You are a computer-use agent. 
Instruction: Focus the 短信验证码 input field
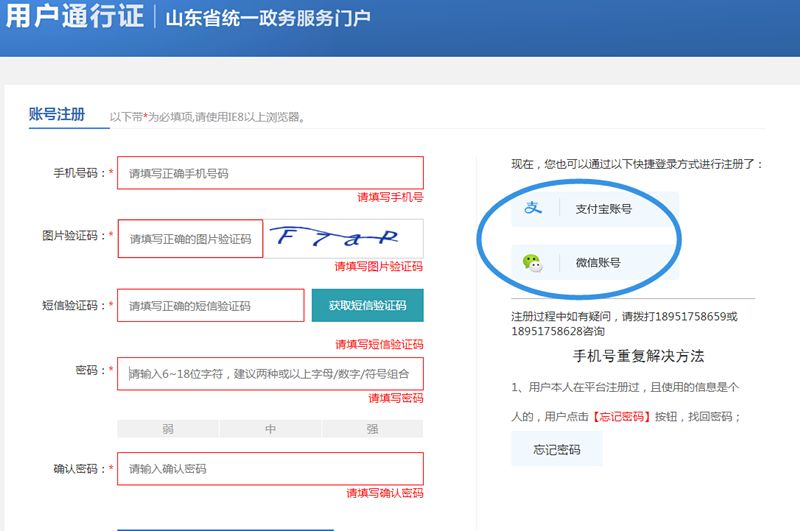point(211,306)
